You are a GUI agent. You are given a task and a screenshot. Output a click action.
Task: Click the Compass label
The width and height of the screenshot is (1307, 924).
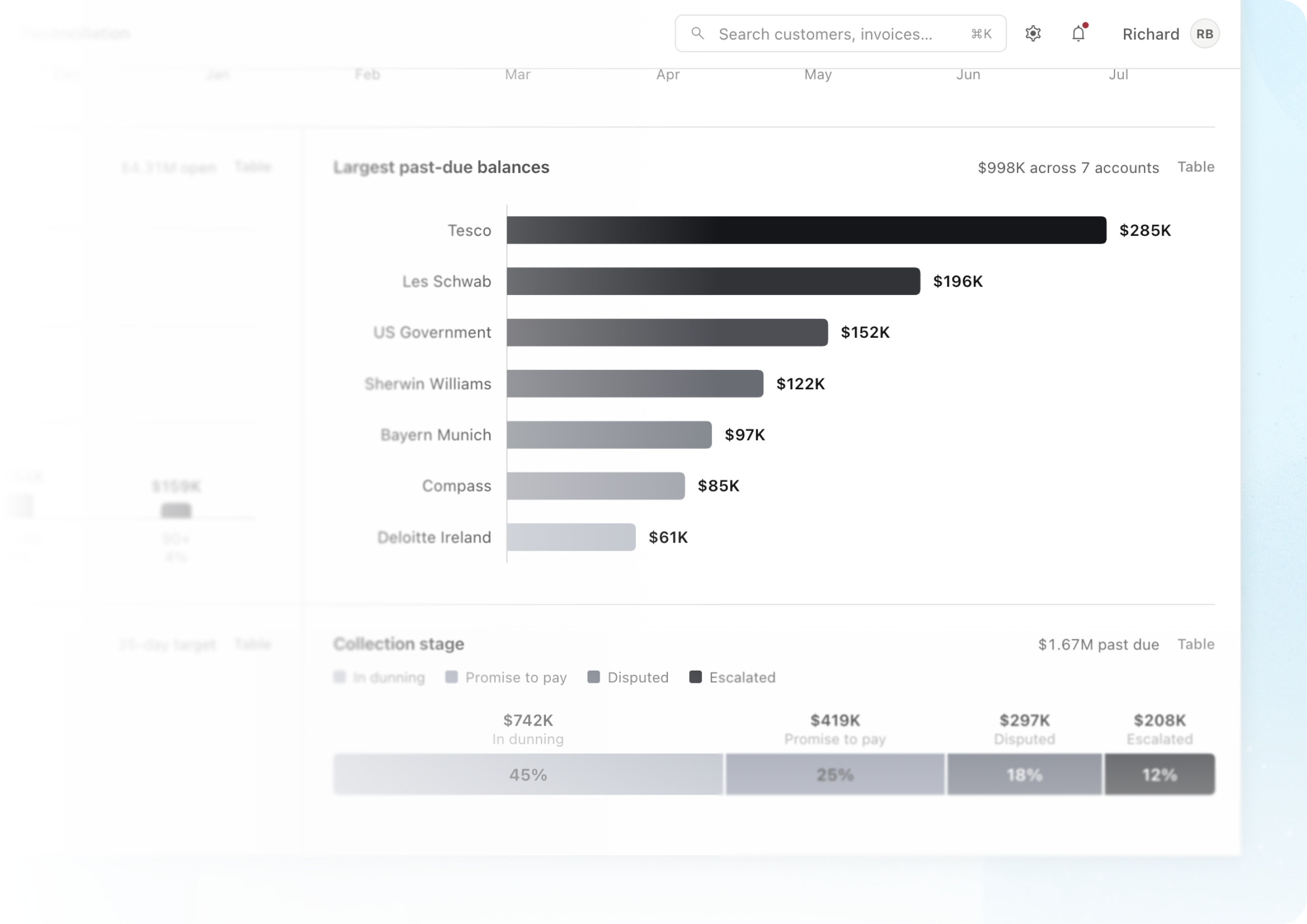pos(457,486)
